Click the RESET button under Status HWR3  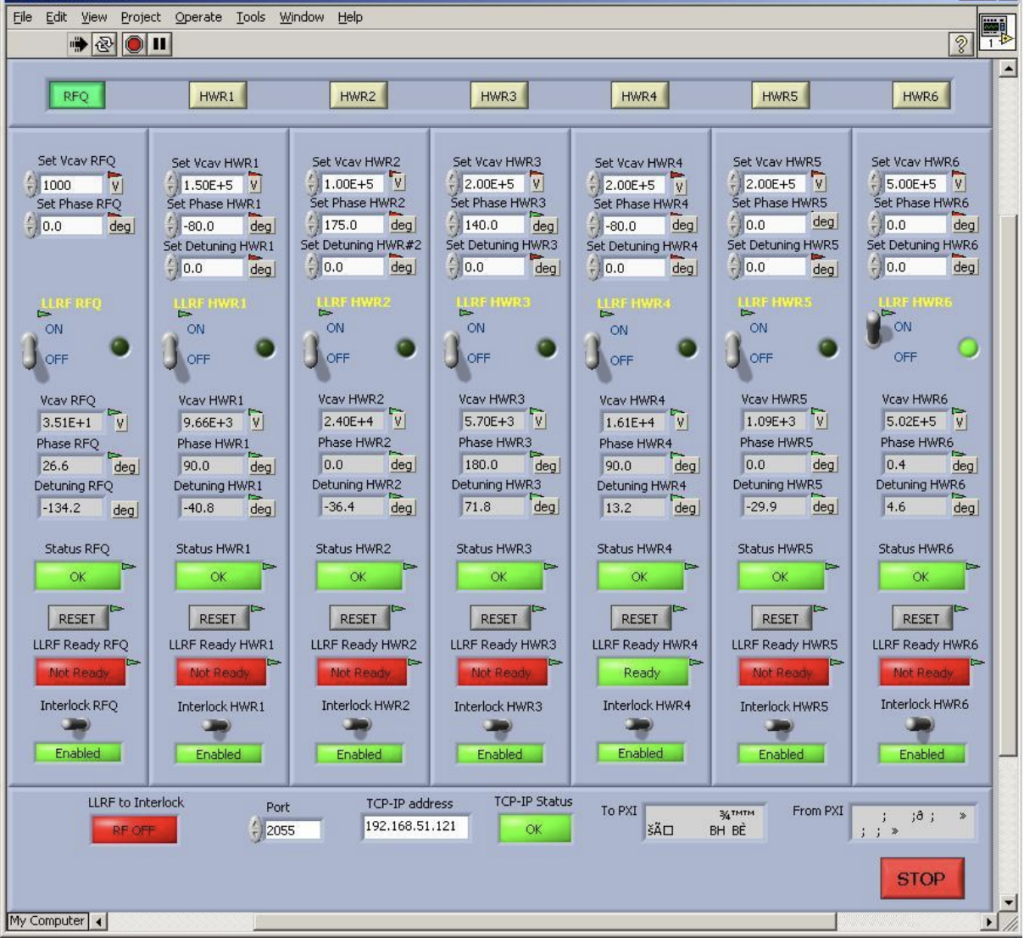pos(498,619)
